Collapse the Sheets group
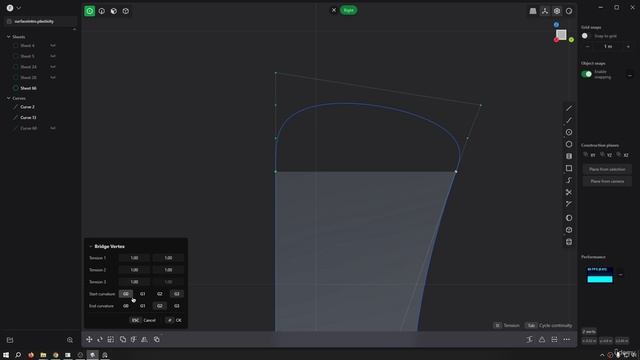 [x=8, y=37]
